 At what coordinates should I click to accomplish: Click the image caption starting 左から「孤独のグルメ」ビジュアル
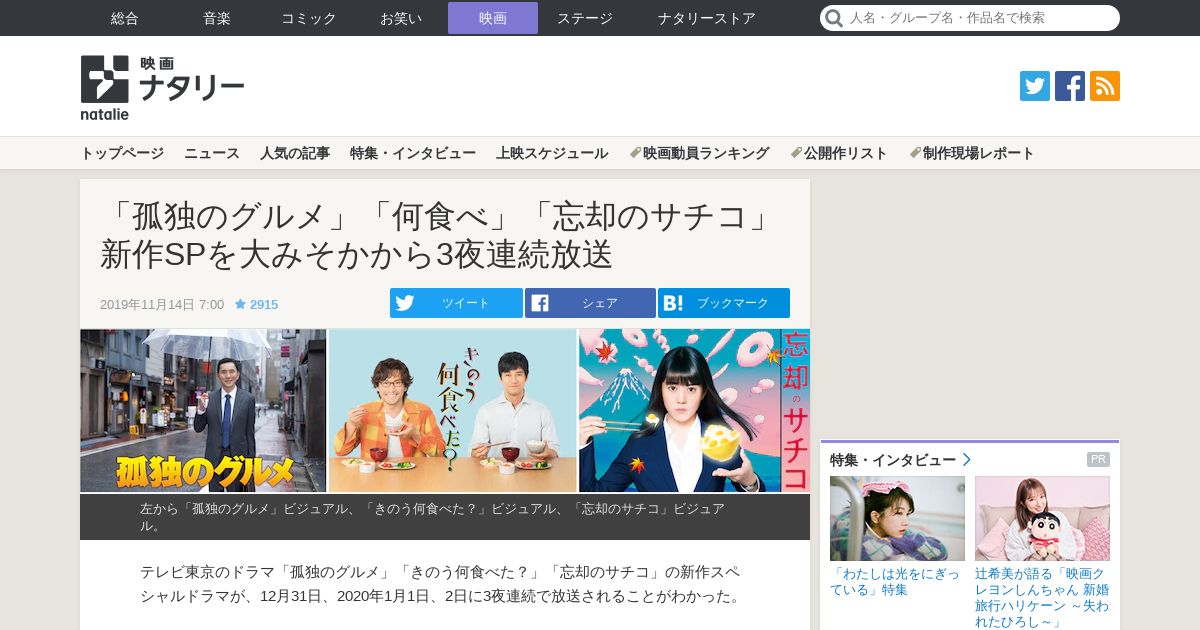coord(433,517)
